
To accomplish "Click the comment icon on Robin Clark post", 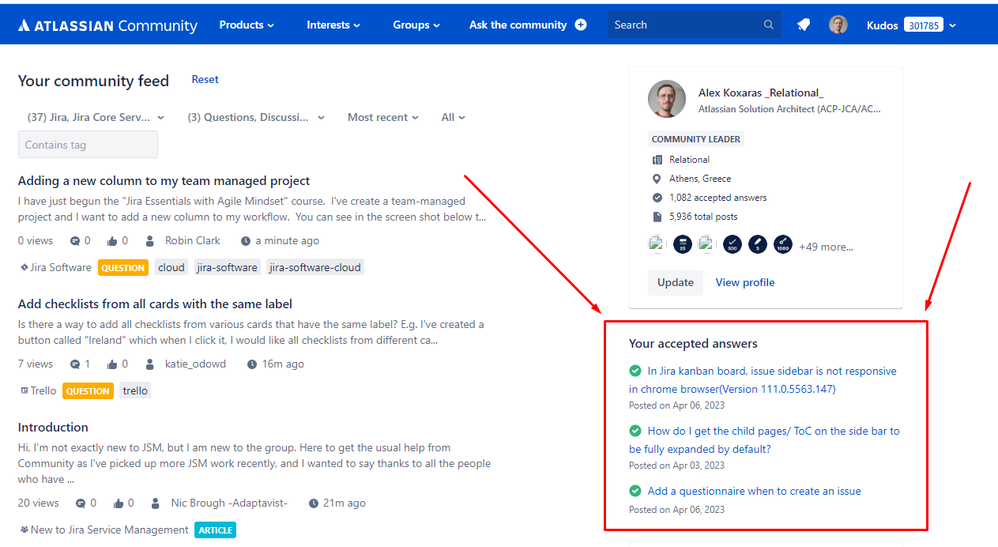I will [x=75, y=241].
